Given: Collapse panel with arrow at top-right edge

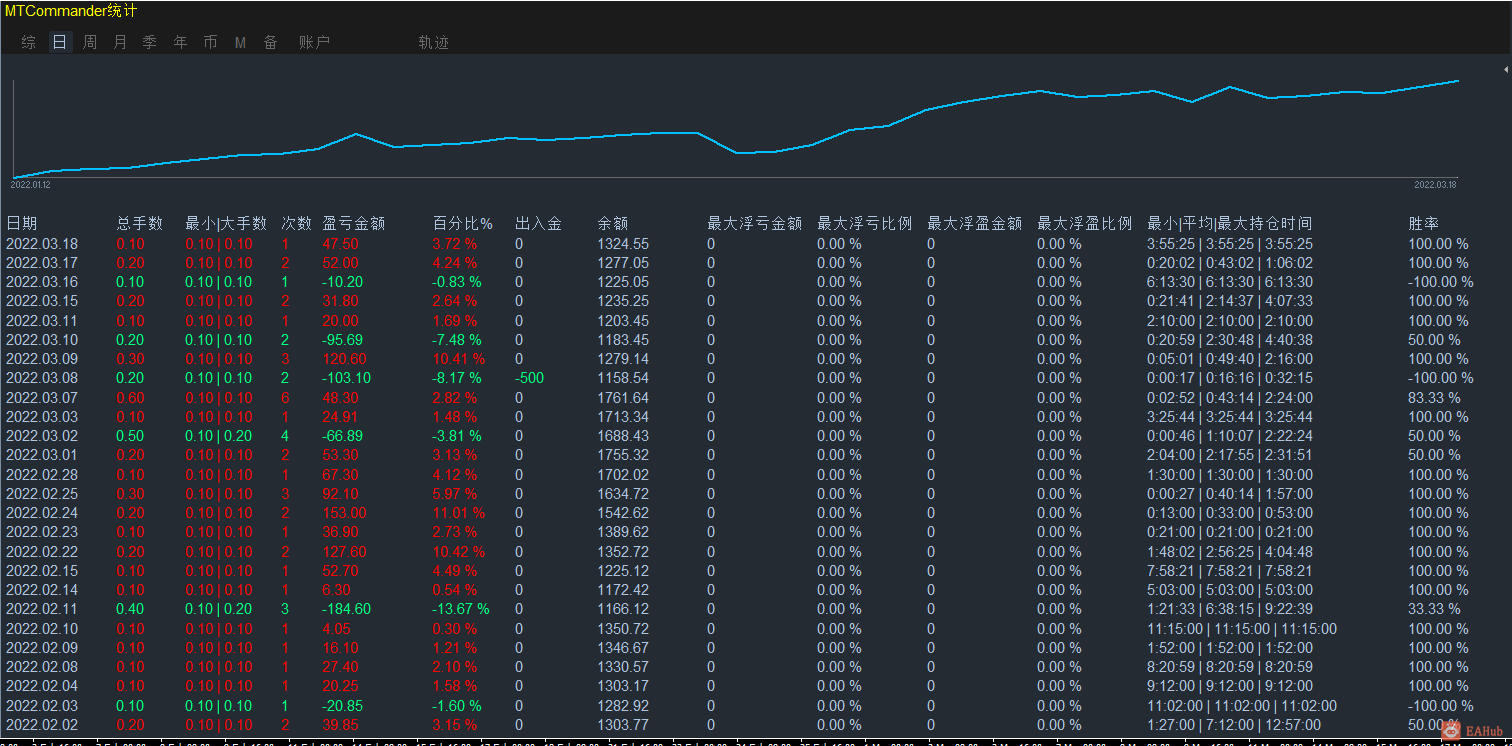Looking at the screenshot, I should click(x=1506, y=69).
